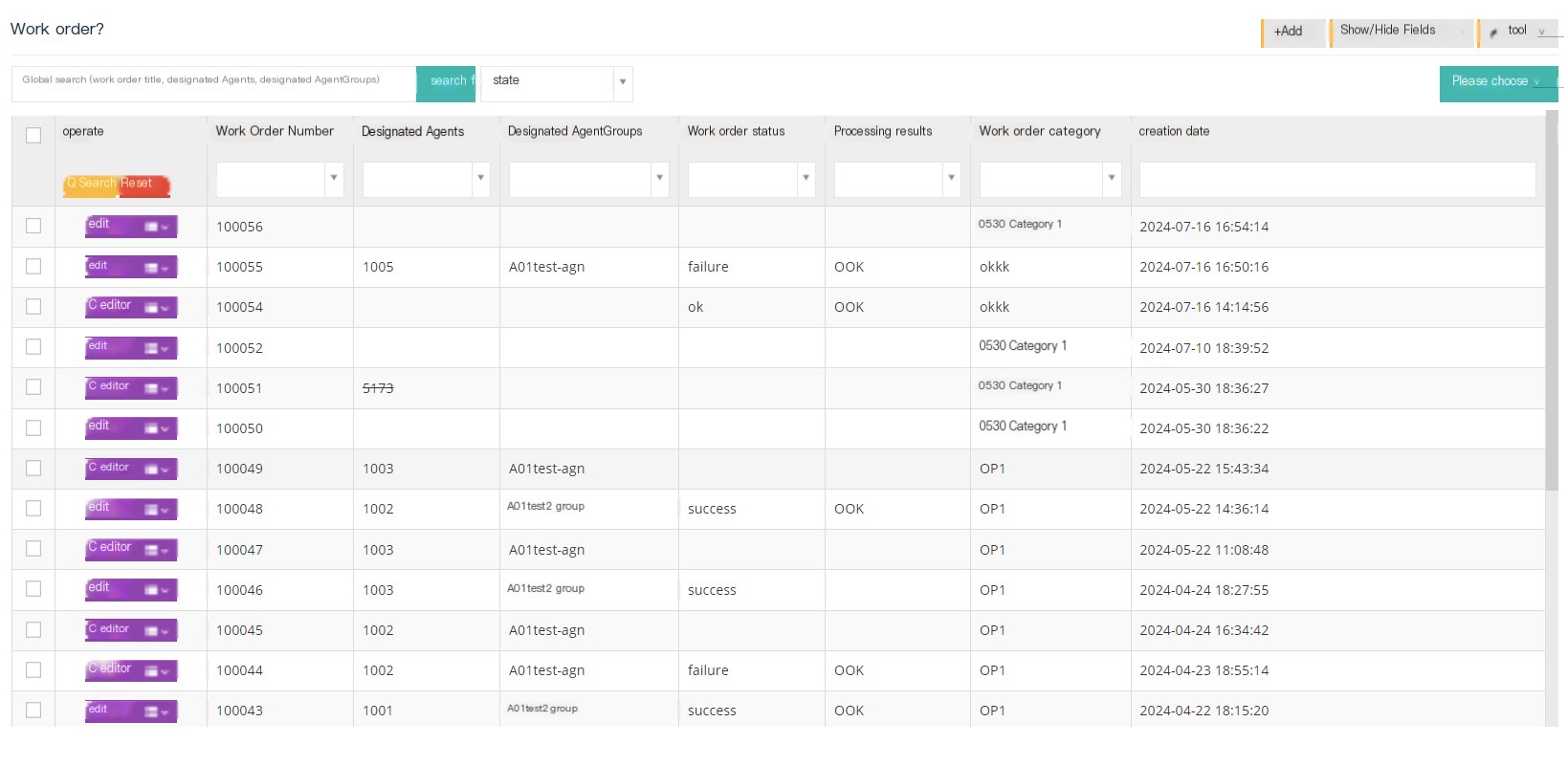The width and height of the screenshot is (1568, 766).
Task: Open the Work order status filter dropdown
Action: click(x=751, y=179)
